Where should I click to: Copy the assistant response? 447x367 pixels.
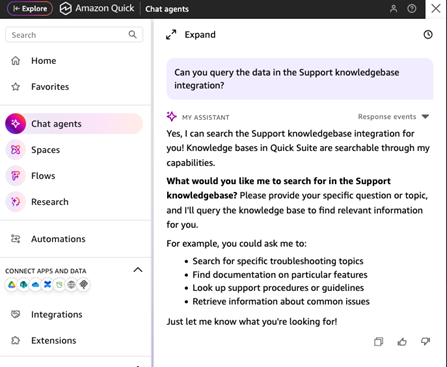(378, 342)
